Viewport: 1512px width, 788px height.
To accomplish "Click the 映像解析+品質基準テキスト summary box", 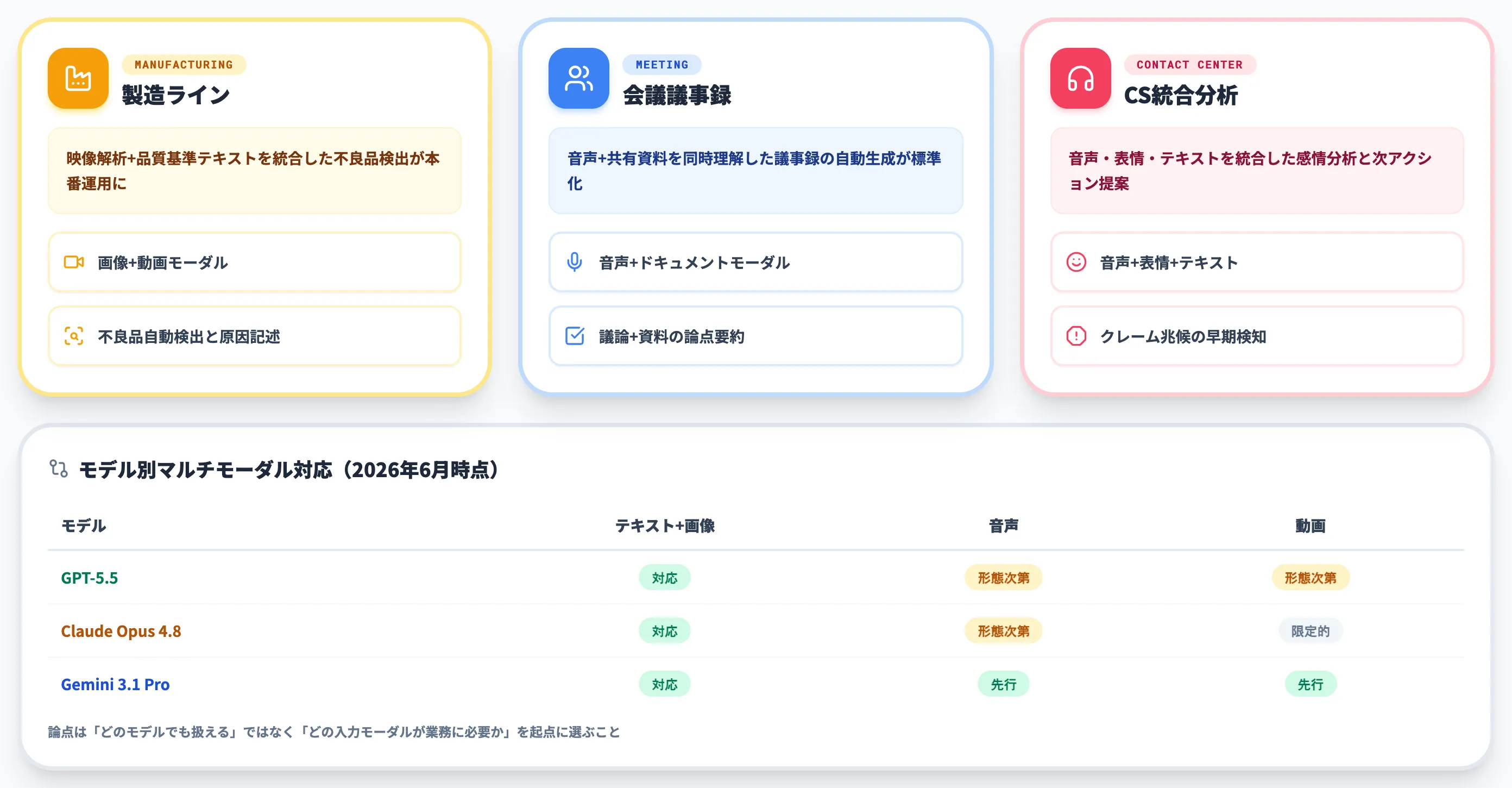I will pyautogui.click(x=255, y=171).
